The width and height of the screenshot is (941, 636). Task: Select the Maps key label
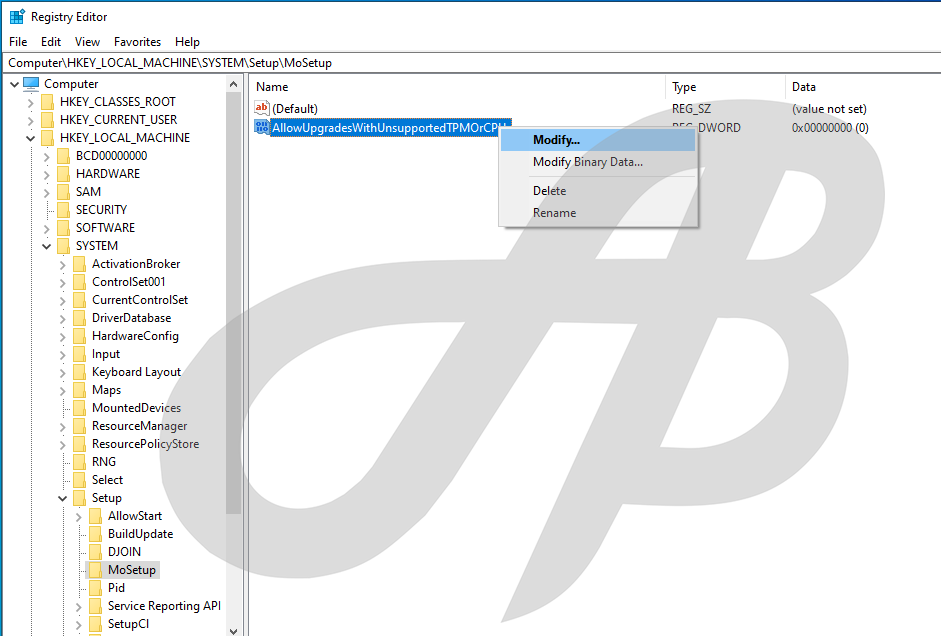click(x=106, y=390)
